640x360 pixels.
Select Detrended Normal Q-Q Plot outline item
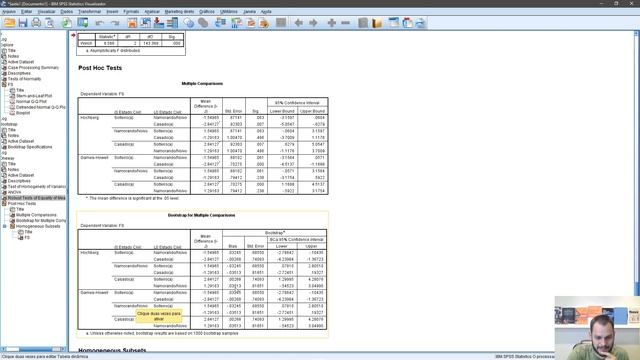41,107
